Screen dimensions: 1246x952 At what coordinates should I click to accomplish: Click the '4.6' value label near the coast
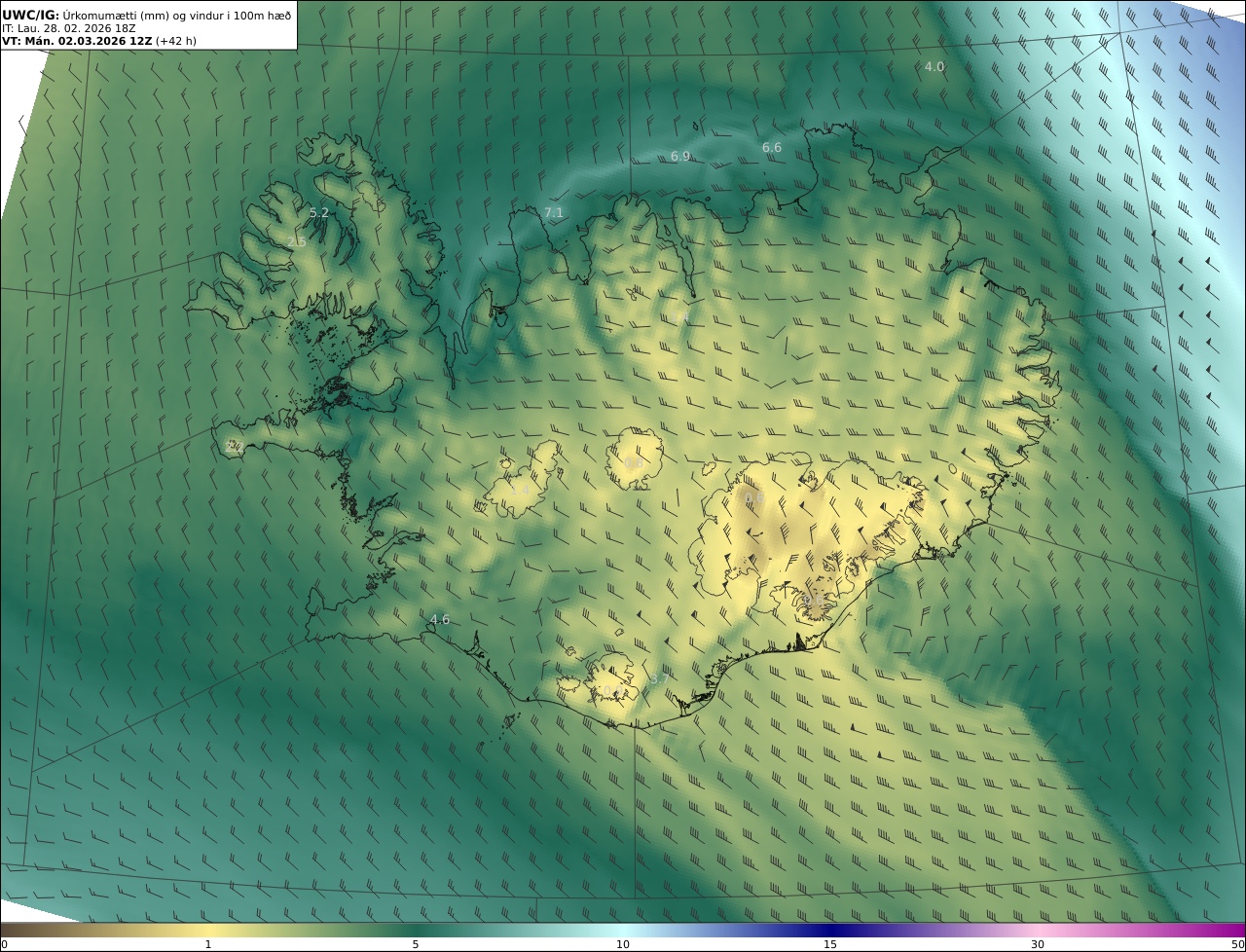pos(440,620)
